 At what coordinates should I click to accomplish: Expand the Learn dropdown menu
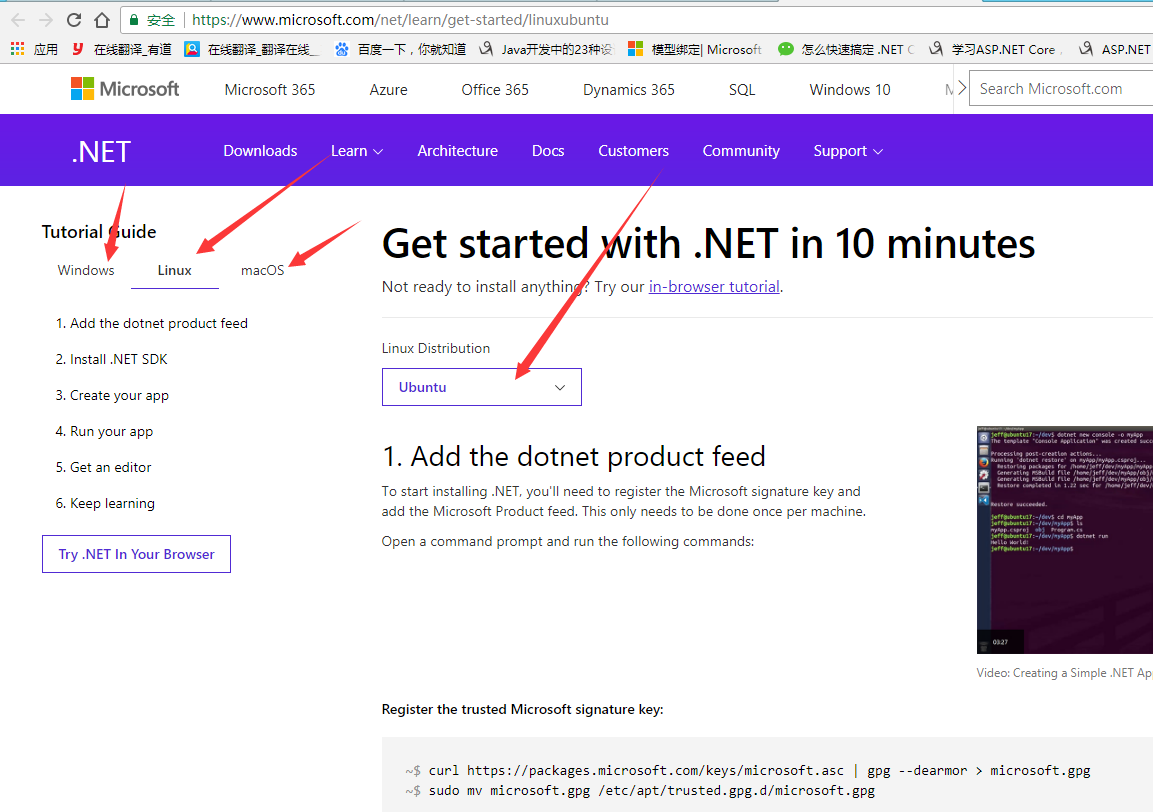click(357, 151)
